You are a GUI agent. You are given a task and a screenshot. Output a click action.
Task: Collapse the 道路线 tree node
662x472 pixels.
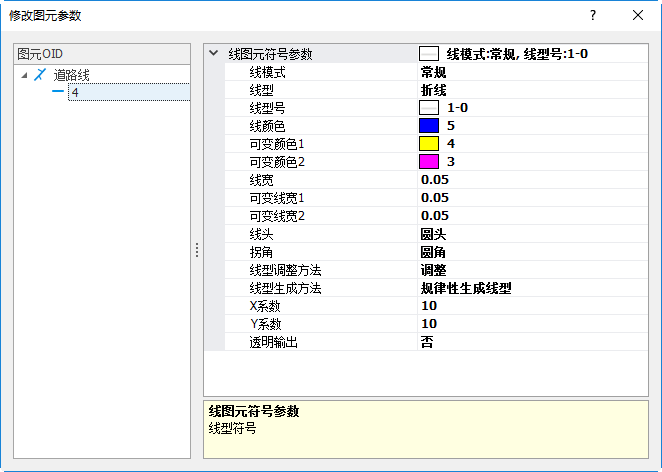click(24, 74)
